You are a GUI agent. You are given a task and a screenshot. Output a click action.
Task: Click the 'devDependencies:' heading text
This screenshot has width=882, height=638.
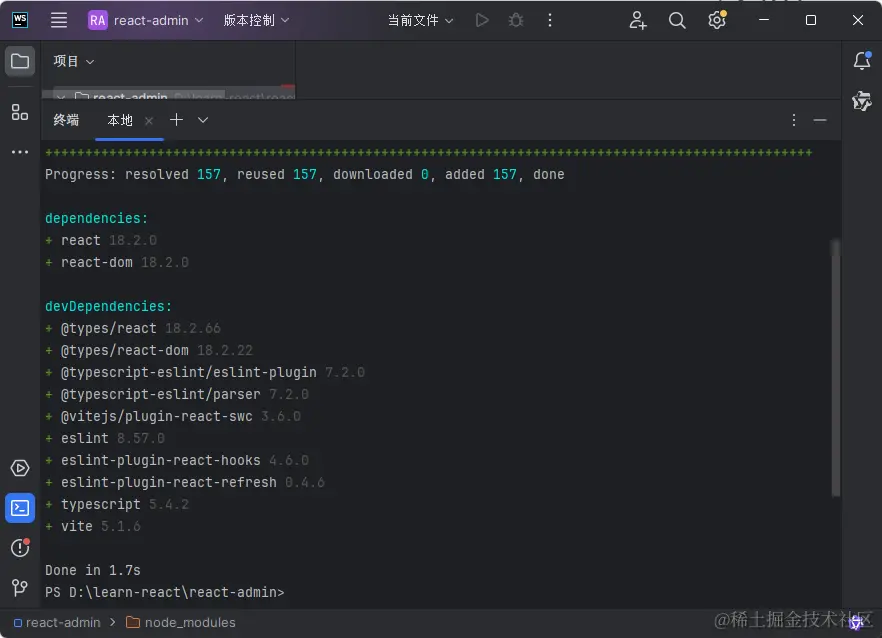point(108,306)
